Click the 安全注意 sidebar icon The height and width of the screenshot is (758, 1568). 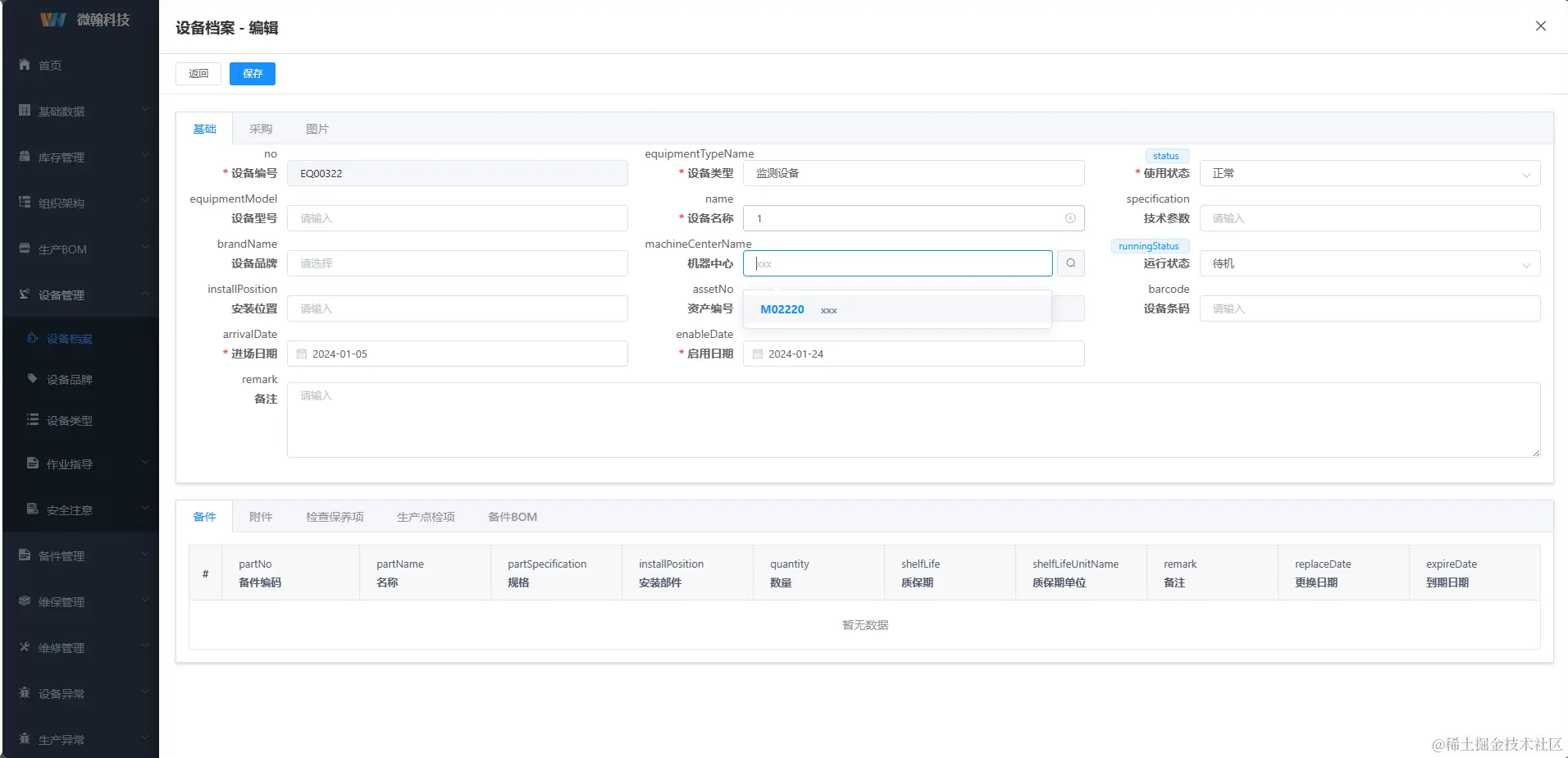33,509
